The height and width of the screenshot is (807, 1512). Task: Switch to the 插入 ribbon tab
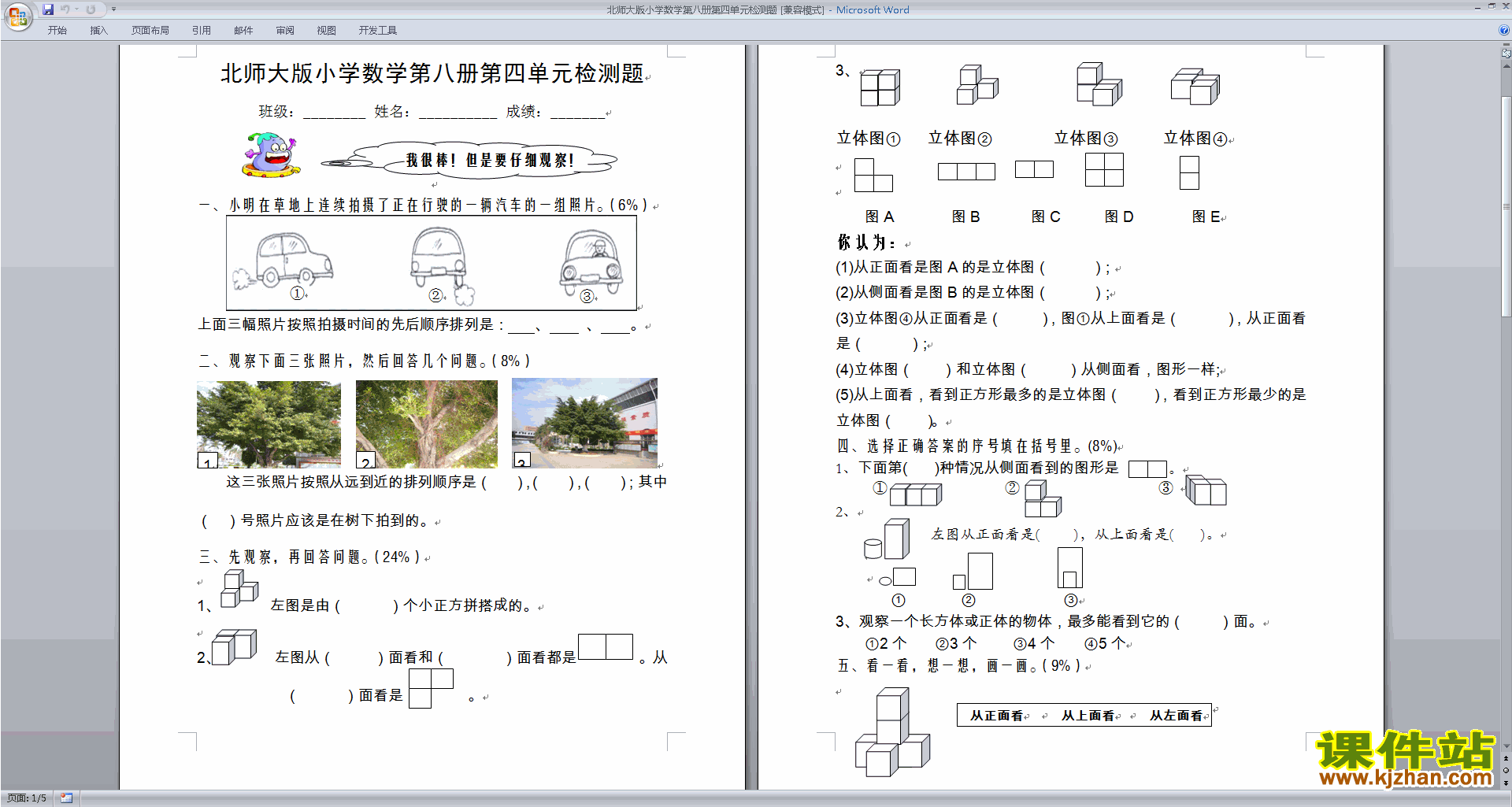[x=98, y=31]
